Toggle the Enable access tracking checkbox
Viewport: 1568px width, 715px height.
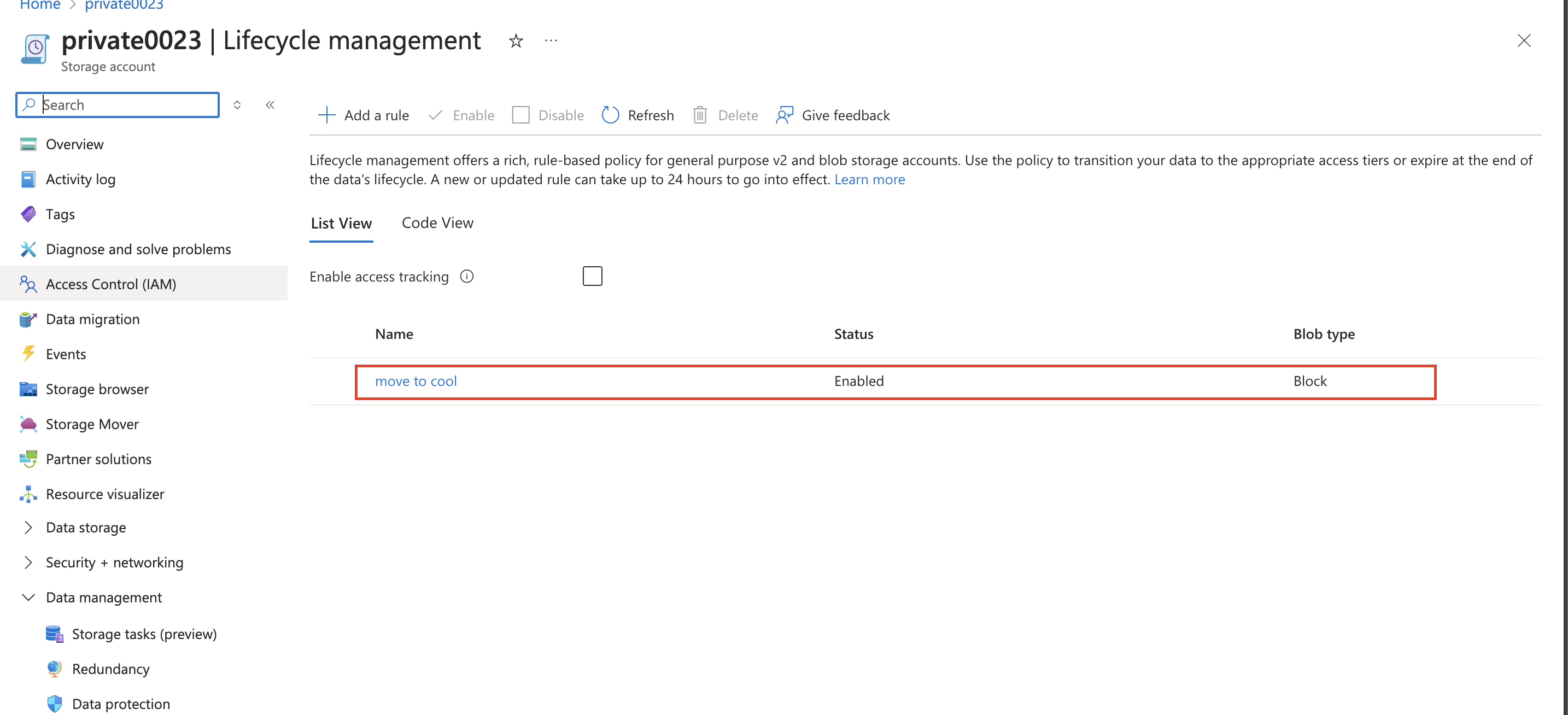click(592, 276)
